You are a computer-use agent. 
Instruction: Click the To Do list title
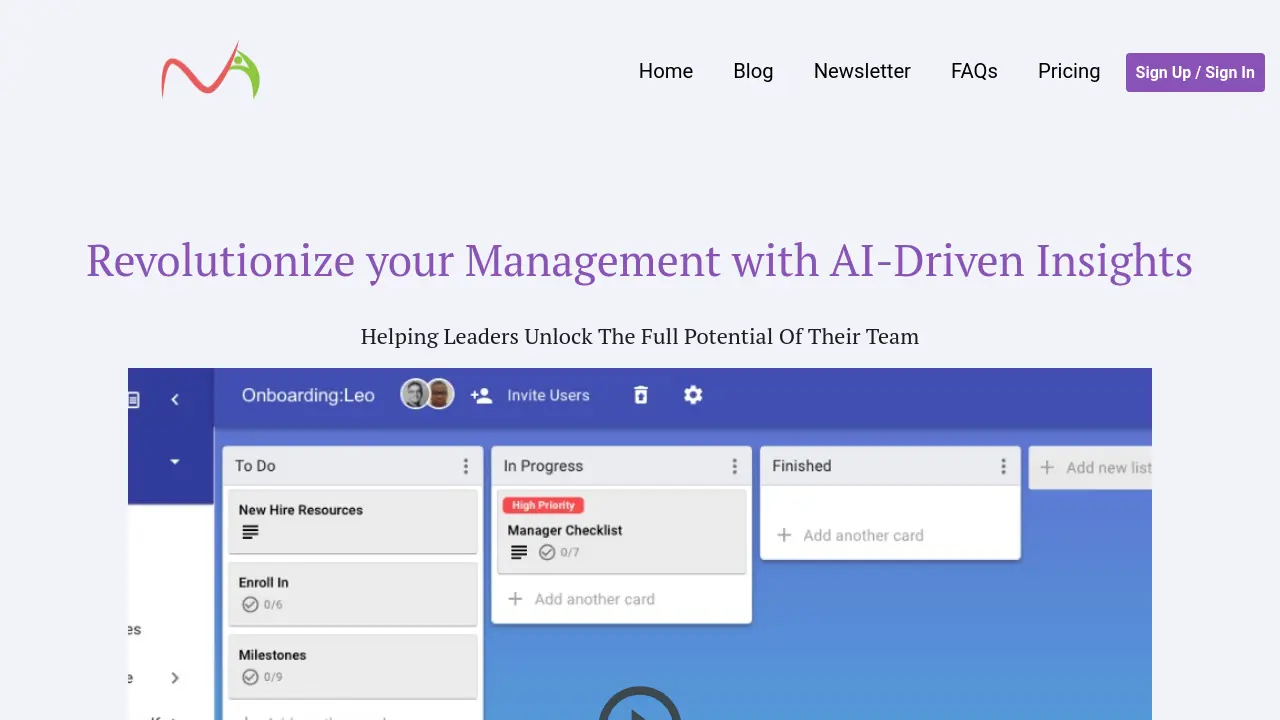tap(255, 466)
